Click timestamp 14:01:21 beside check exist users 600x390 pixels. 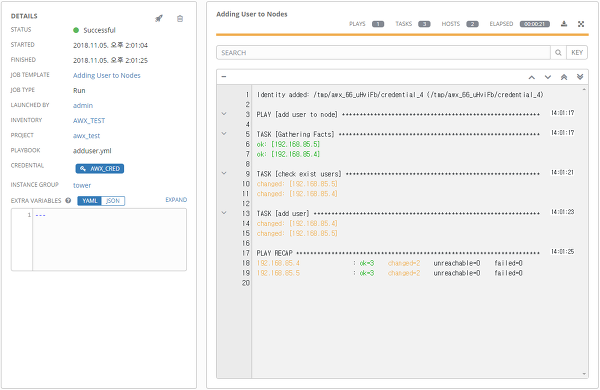(x=562, y=173)
